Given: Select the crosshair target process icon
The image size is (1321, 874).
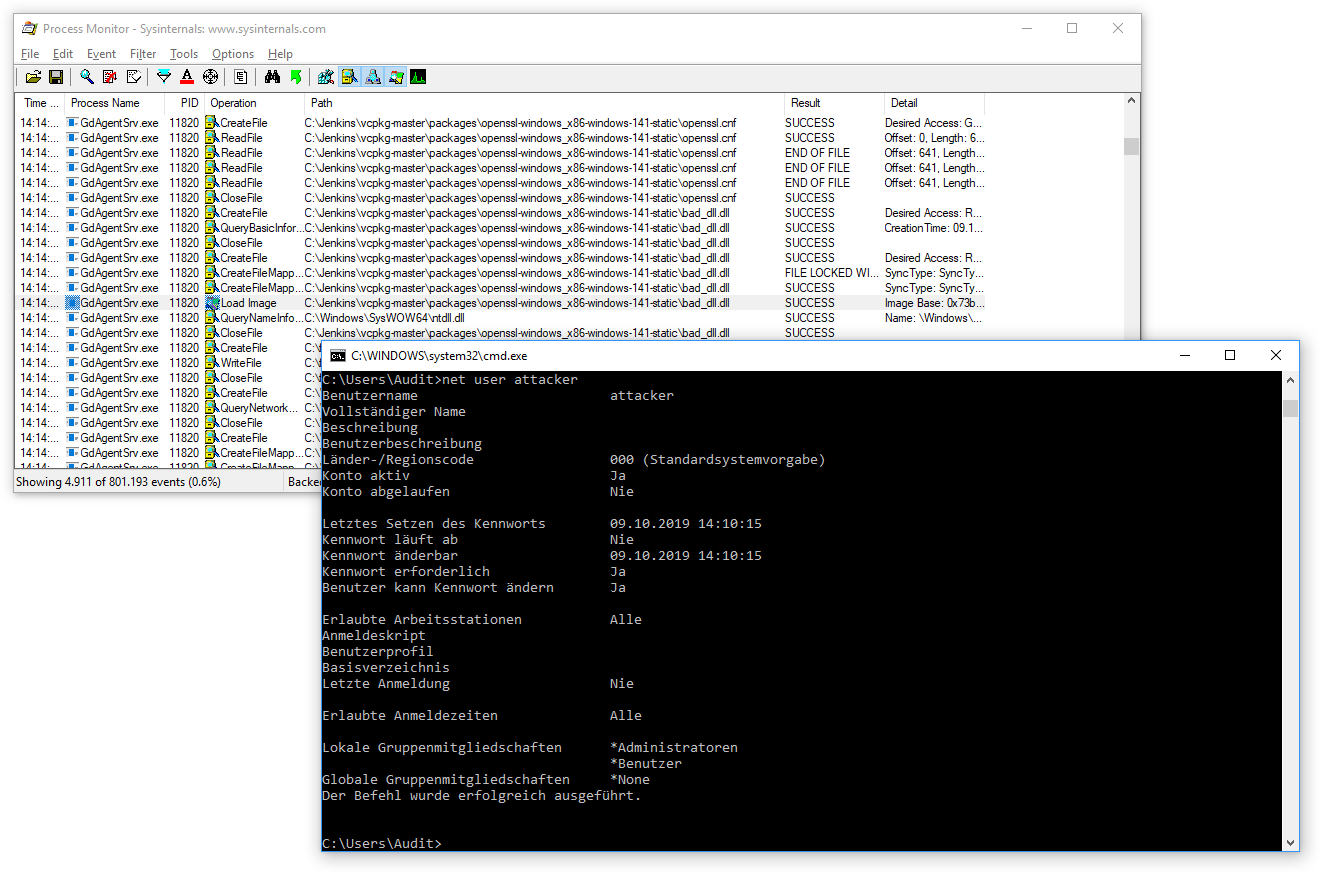Looking at the screenshot, I should coord(210,77).
